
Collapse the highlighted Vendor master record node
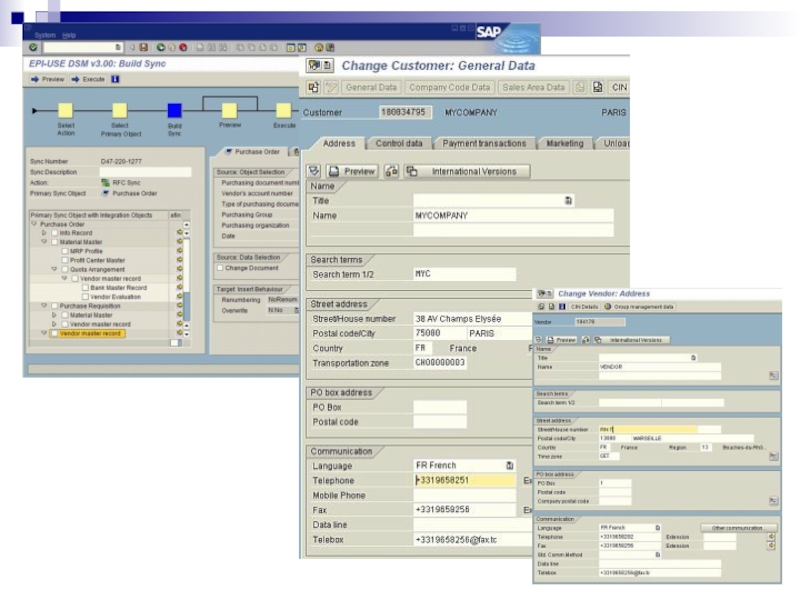44,333
